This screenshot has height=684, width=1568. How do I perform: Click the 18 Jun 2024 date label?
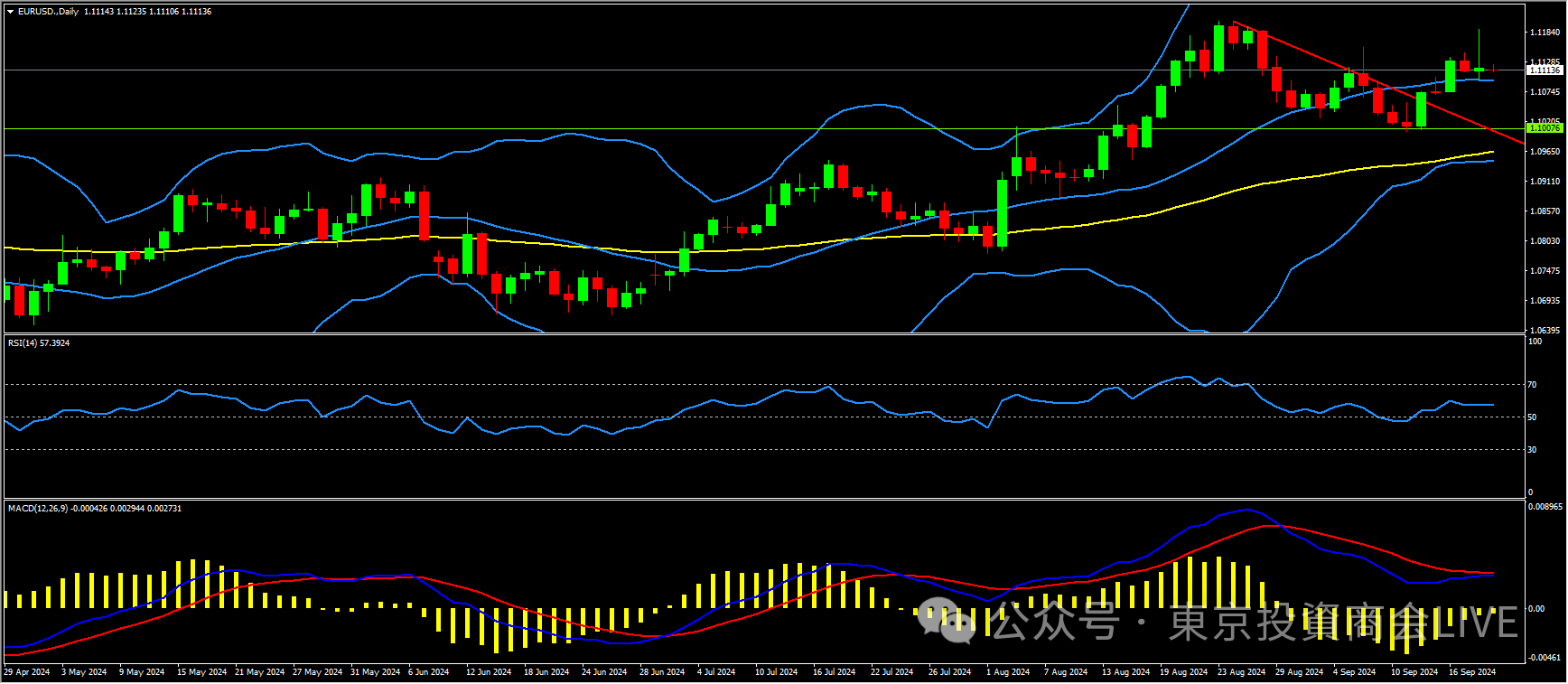click(546, 672)
